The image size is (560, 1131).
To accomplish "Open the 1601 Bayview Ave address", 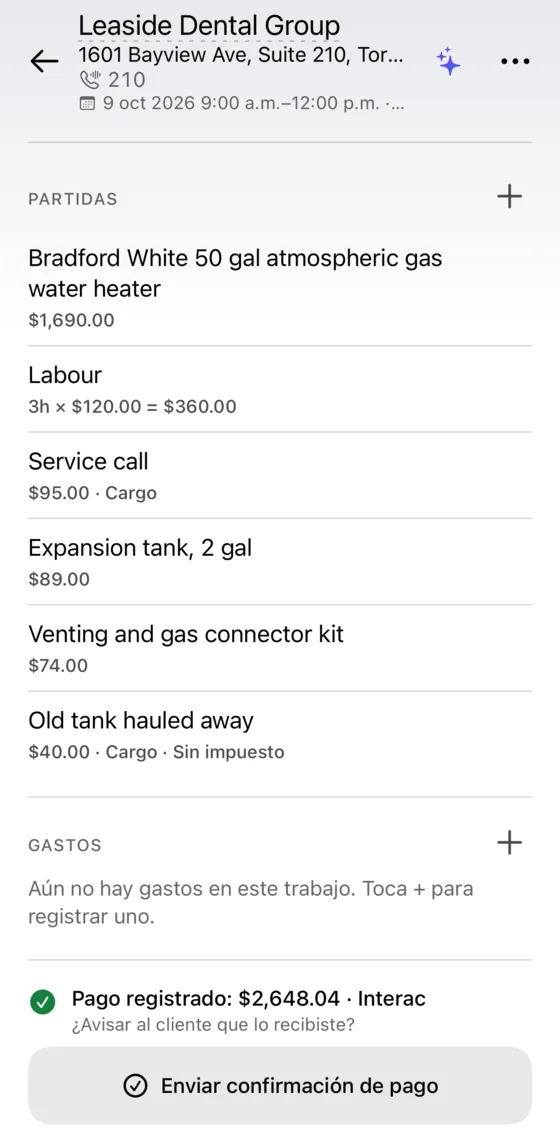I will pos(241,56).
